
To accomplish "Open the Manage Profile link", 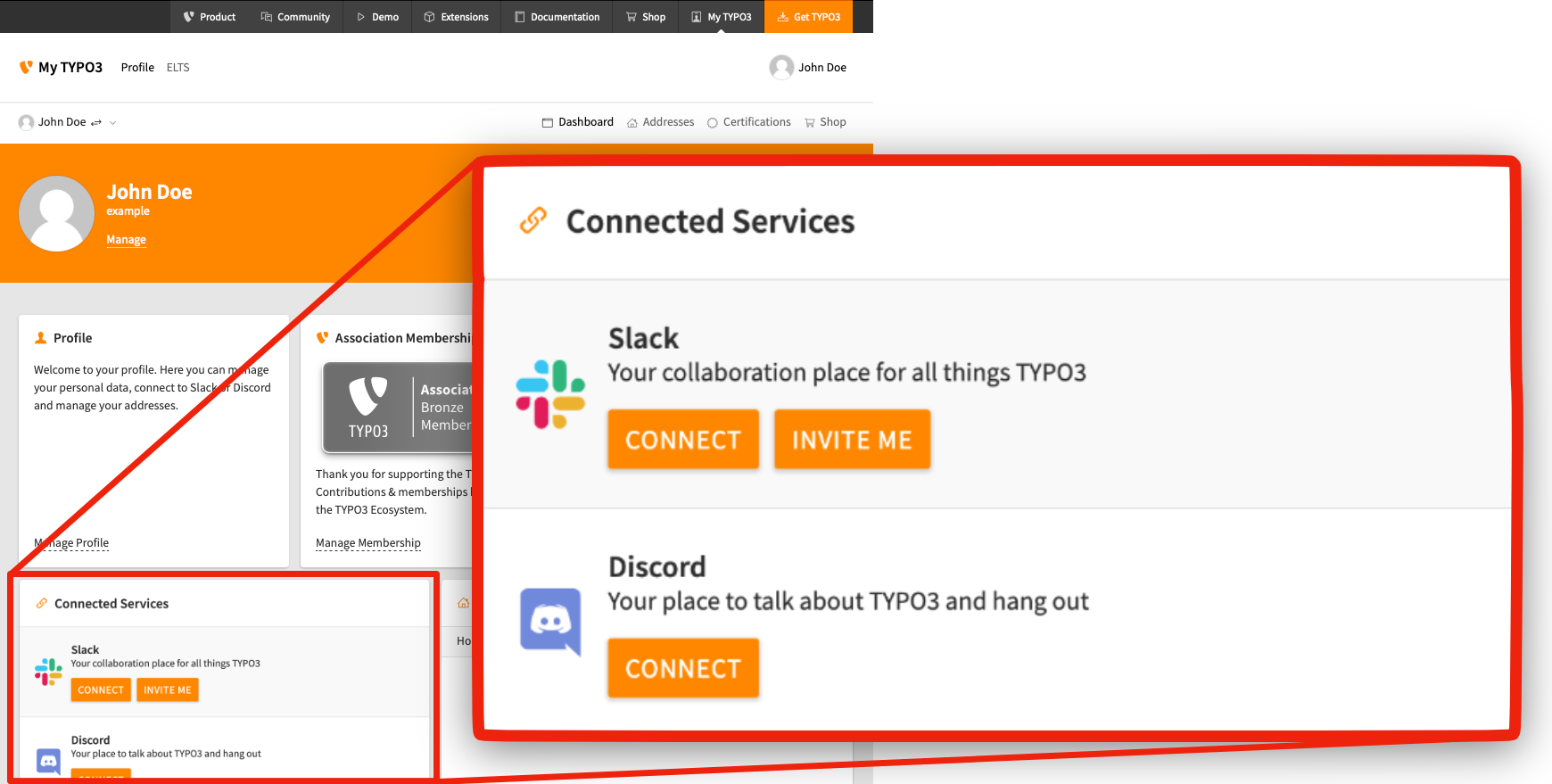I will coord(71,543).
